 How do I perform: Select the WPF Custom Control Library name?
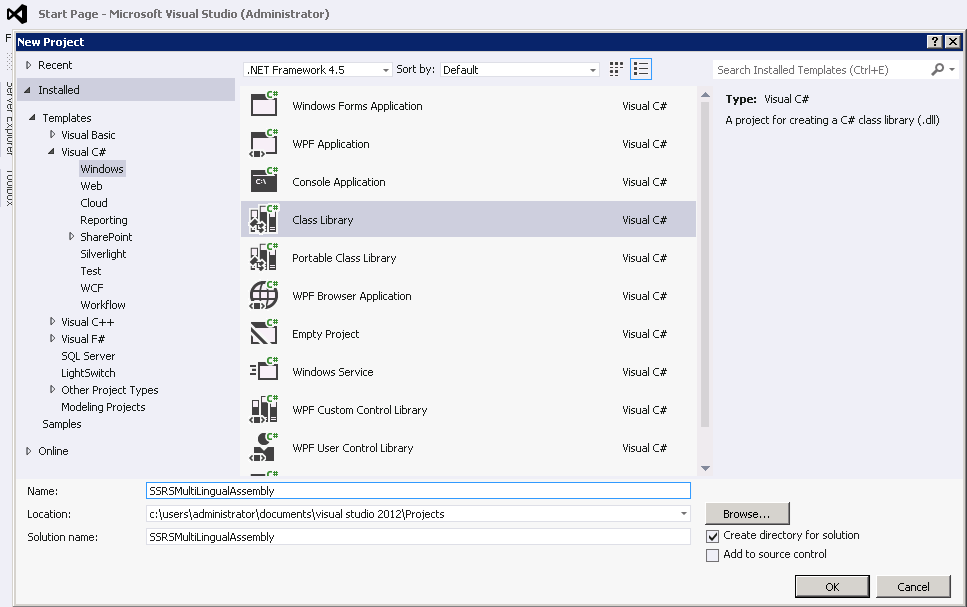(x=360, y=410)
